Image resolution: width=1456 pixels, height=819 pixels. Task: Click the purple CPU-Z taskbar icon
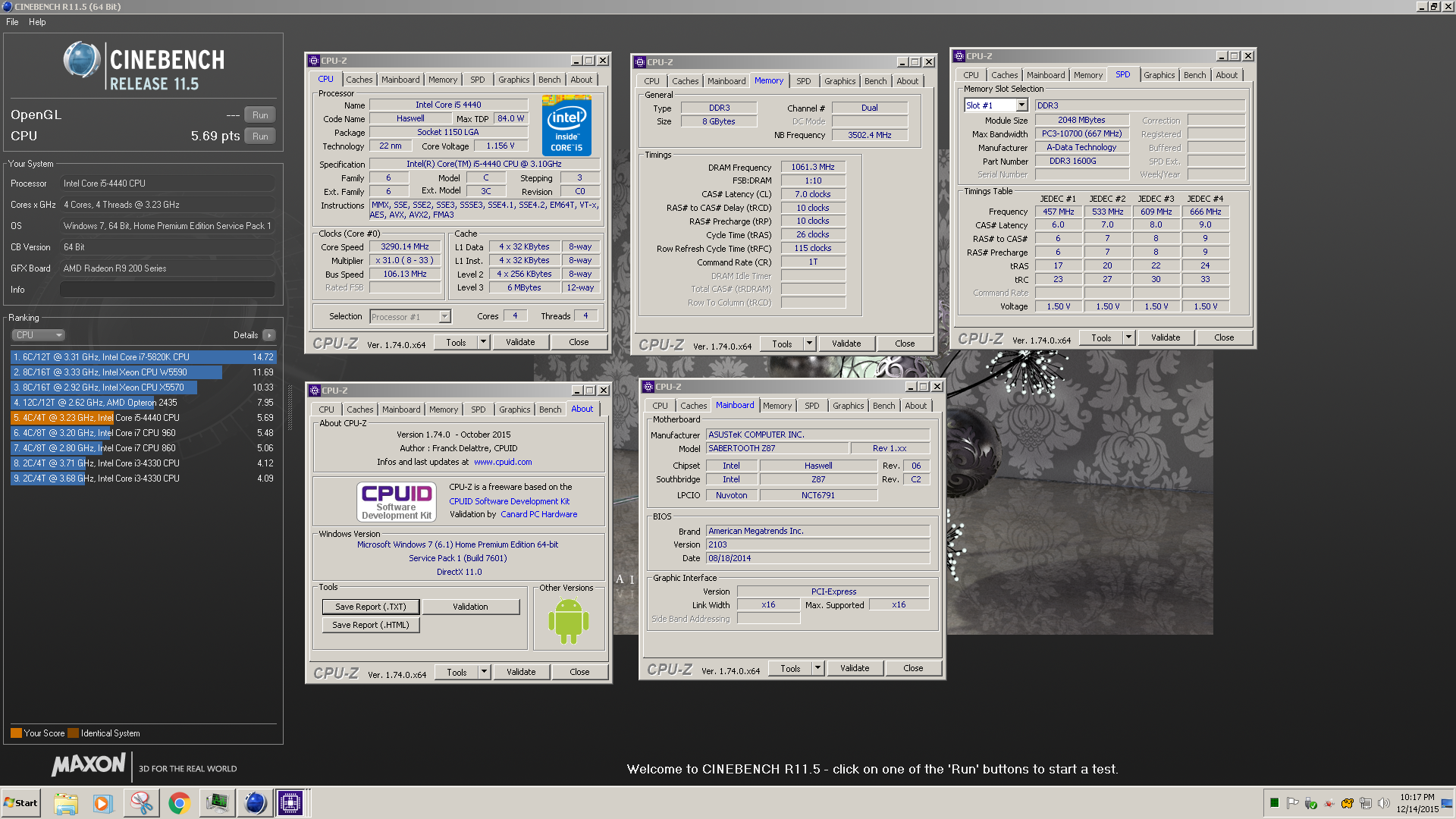[290, 803]
